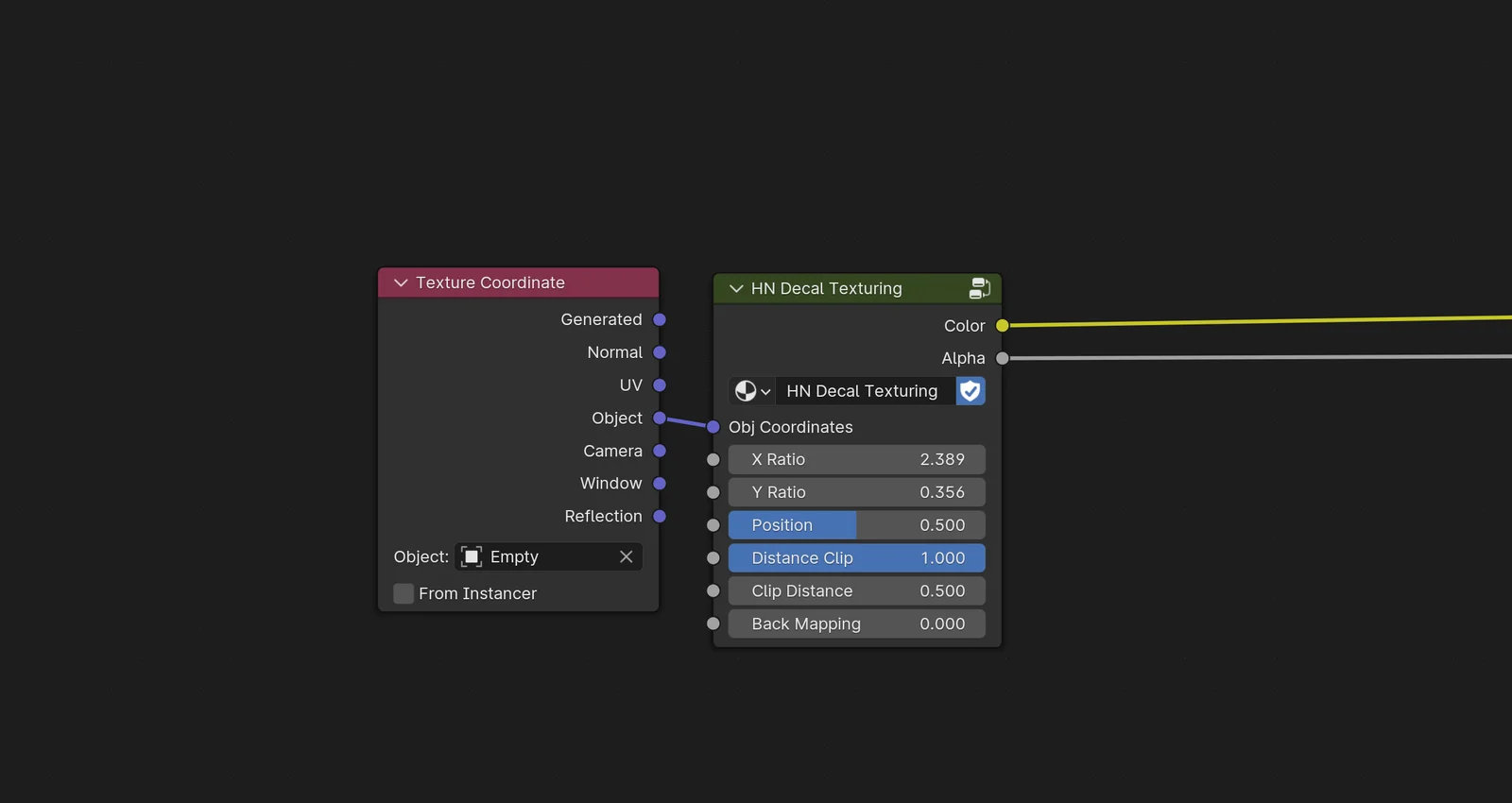
Task: Collapse the HN Decal Texturing node
Action: click(x=736, y=288)
